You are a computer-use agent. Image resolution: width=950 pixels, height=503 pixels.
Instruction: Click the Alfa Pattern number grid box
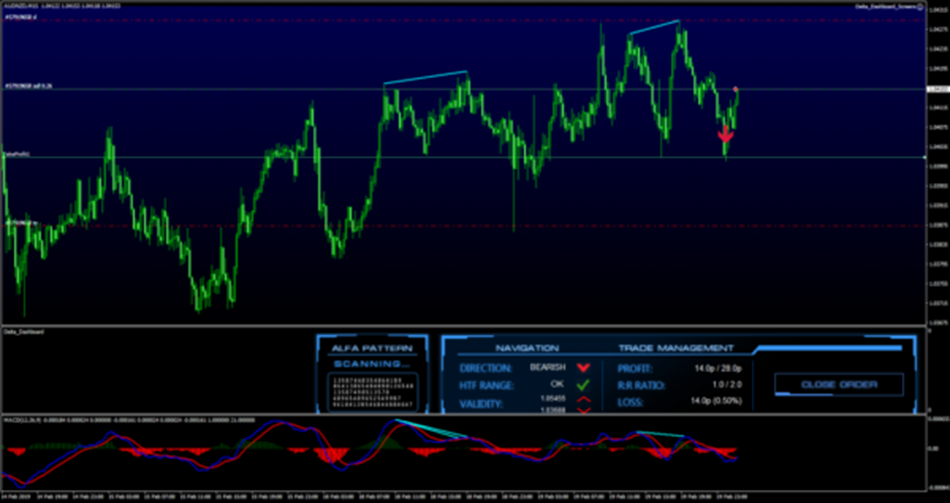(x=372, y=392)
